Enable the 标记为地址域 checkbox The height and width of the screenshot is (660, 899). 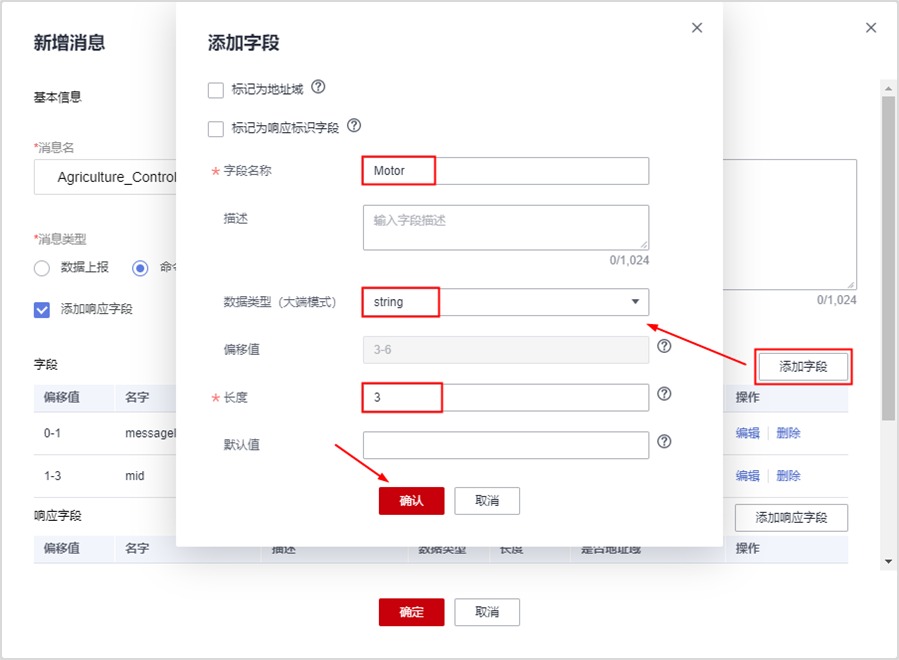point(216,90)
